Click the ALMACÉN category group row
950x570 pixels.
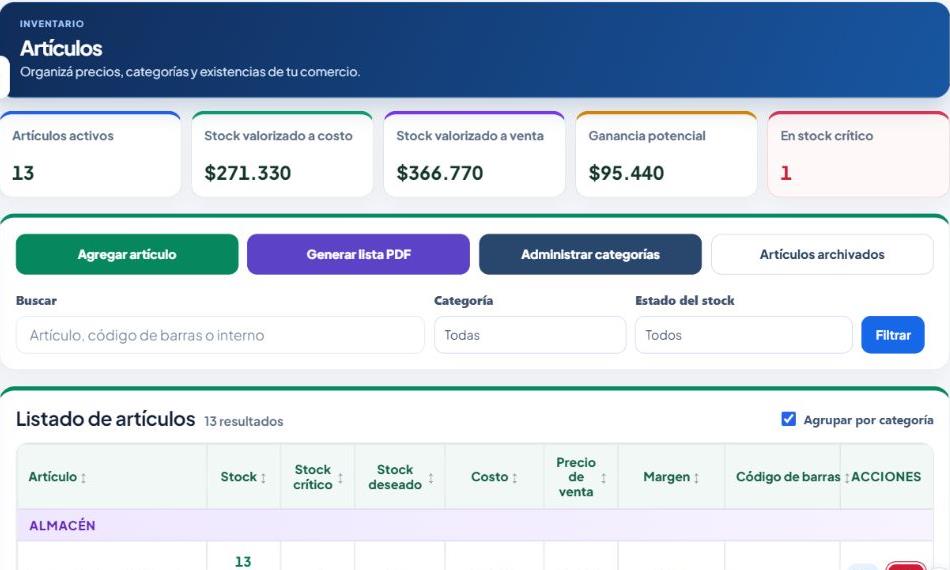[x=475, y=525]
